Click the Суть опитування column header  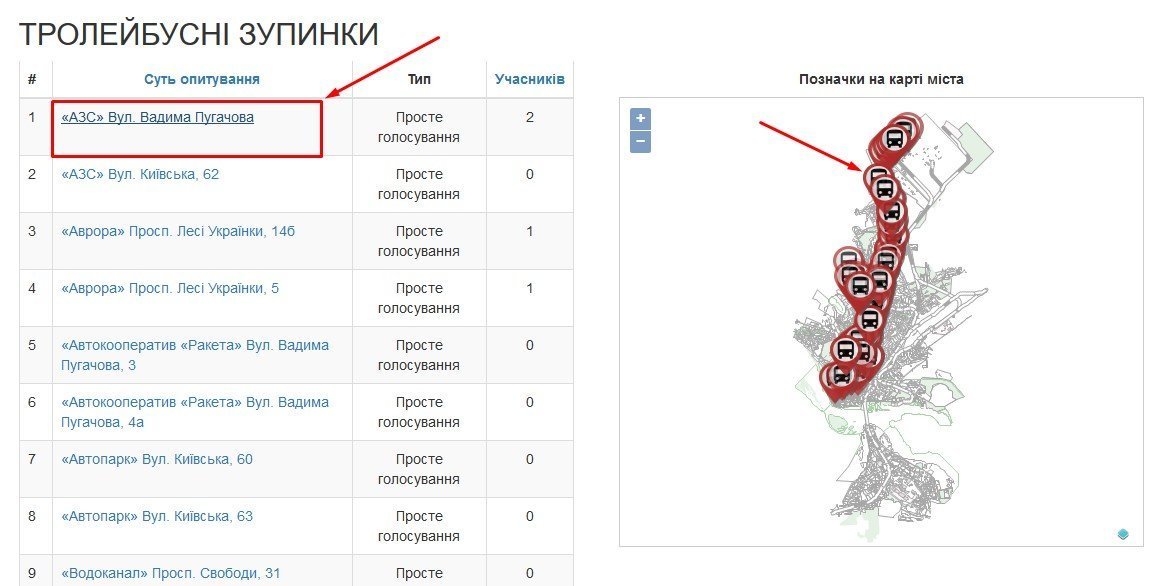pyautogui.click(x=203, y=78)
